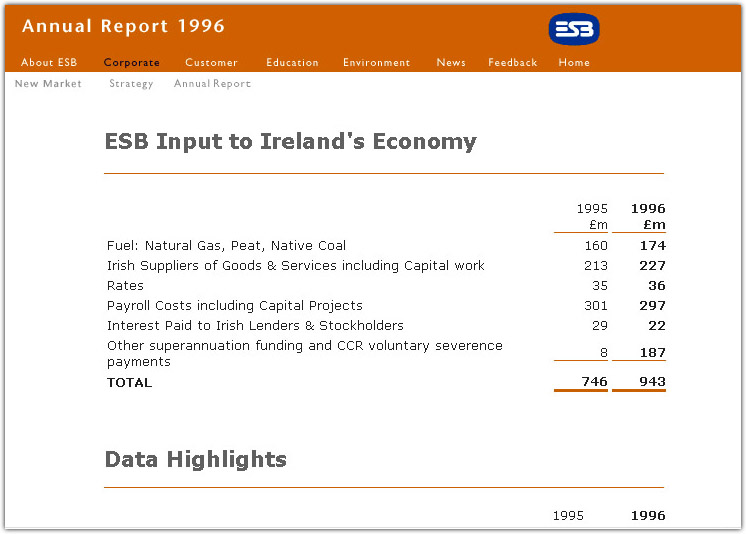Open the Environment section
The image size is (746, 534).
pos(376,62)
